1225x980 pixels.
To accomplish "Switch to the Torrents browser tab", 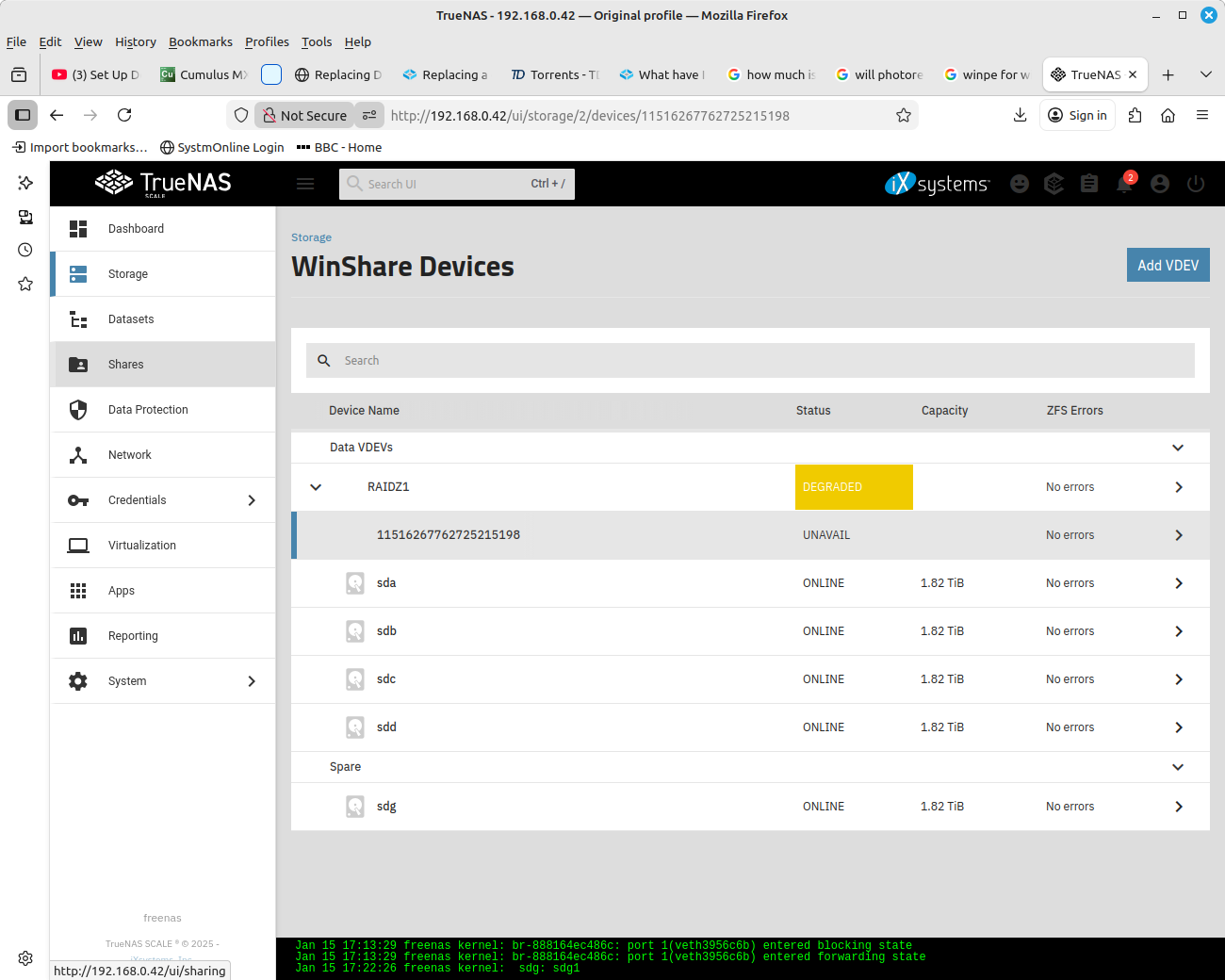I will 555,74.
